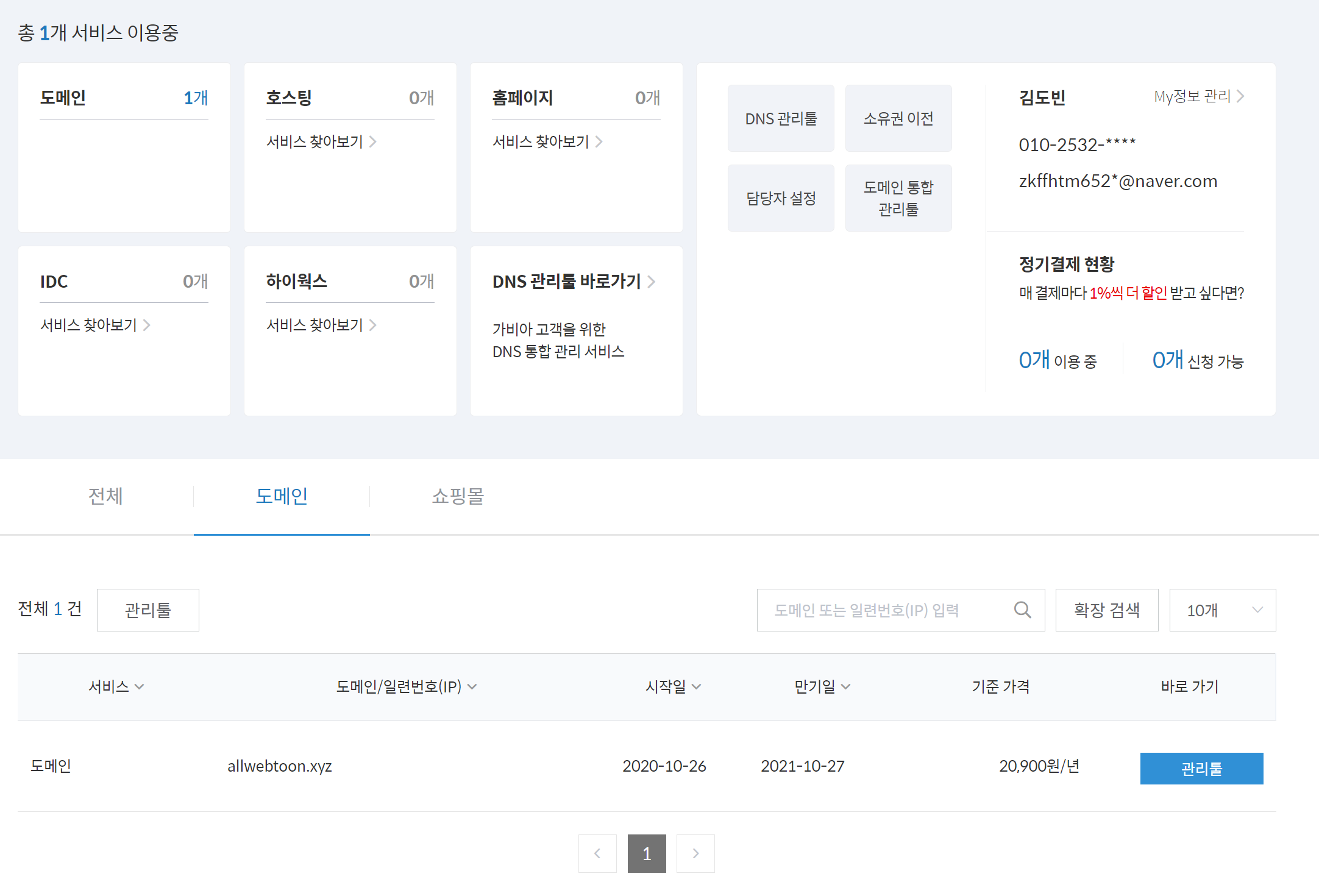
Task: Switch to the 쇼핑몰 tab
Action: pyautogui.click(x=458, y=497)
